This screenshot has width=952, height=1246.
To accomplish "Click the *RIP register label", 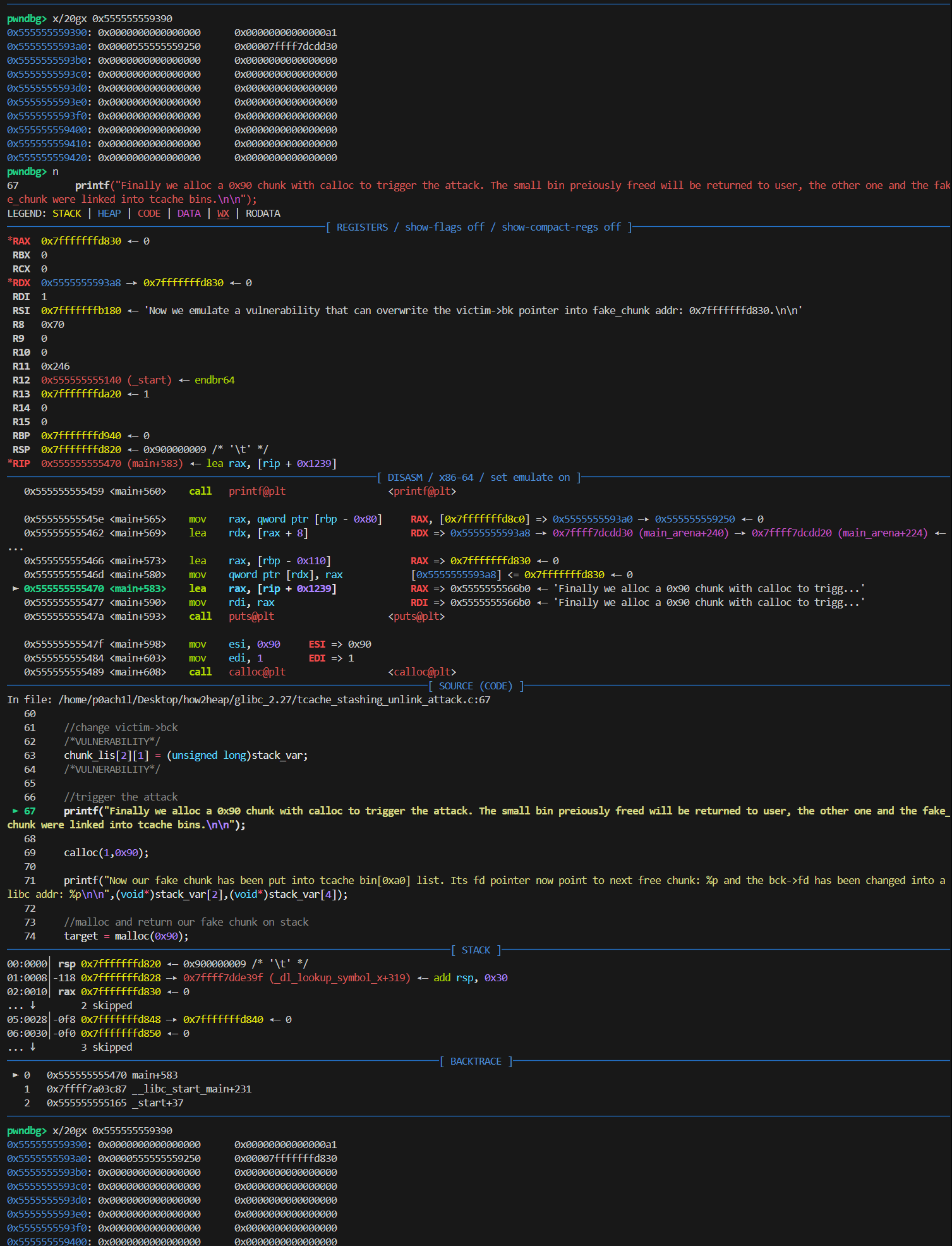I will tap(19, 463).
